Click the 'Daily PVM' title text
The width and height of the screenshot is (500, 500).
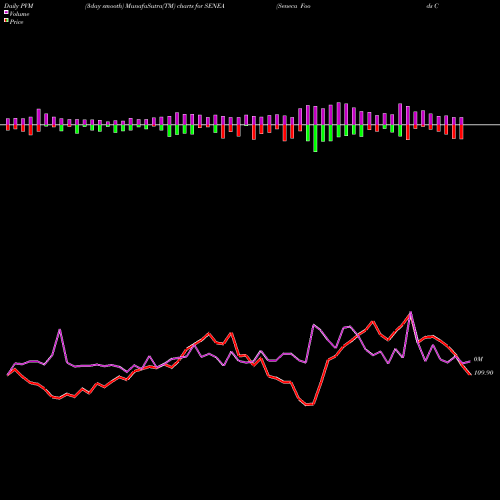click(18, 6)
